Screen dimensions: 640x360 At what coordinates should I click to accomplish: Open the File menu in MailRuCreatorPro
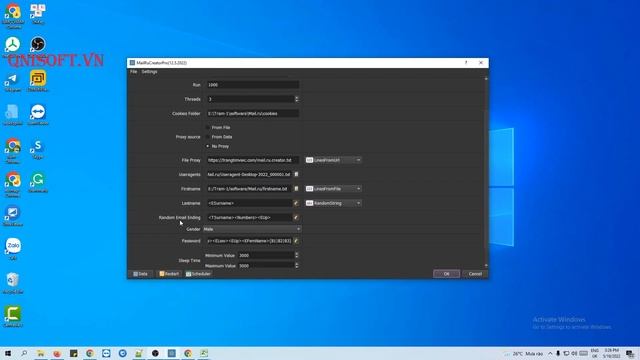click(x=133, y=72)
